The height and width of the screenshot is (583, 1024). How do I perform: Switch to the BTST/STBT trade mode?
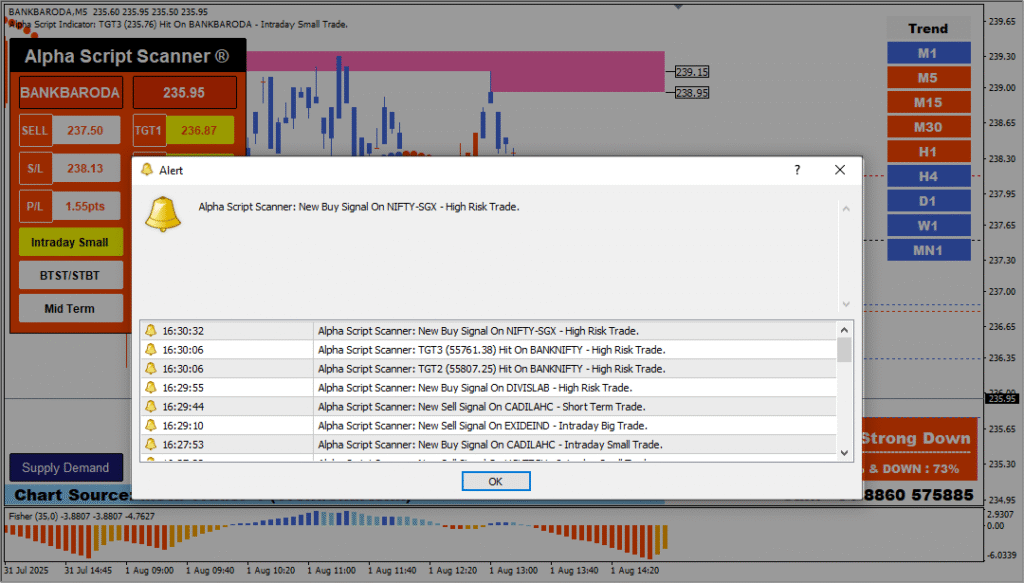pos(70,275)
